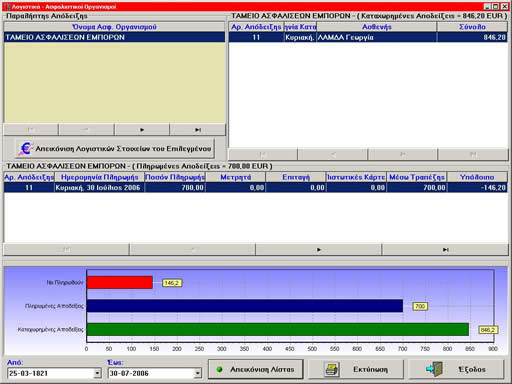Click last-record button under registered receipts table
This screenshot has height=384, width=512.
[473, 154]
